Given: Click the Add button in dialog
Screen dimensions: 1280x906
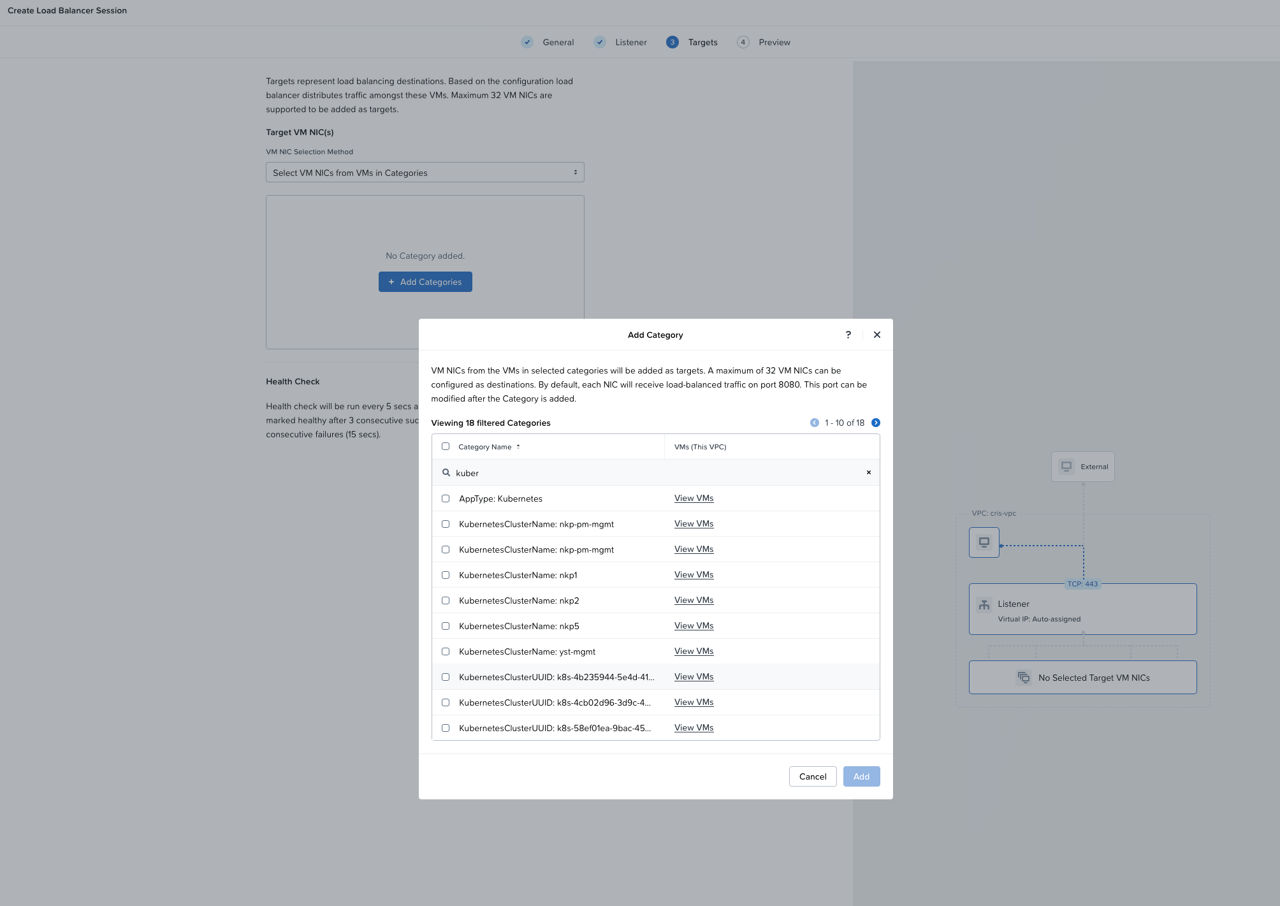Looking at the screenshot, I should pos(861,777).
